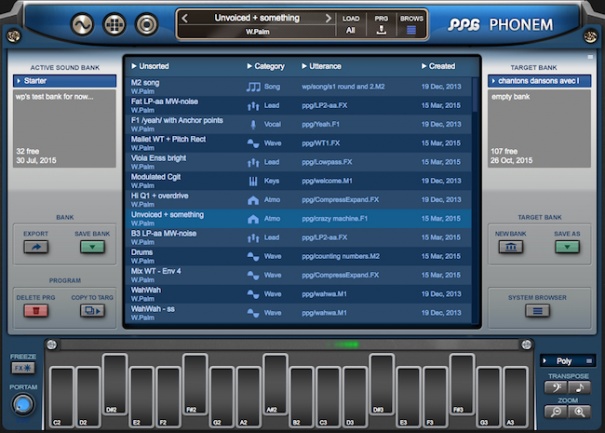Image resolution: width=605 pixels, height=433 pixels.
Task: Click the Copy to Targ icon
Action: [92, 311]
